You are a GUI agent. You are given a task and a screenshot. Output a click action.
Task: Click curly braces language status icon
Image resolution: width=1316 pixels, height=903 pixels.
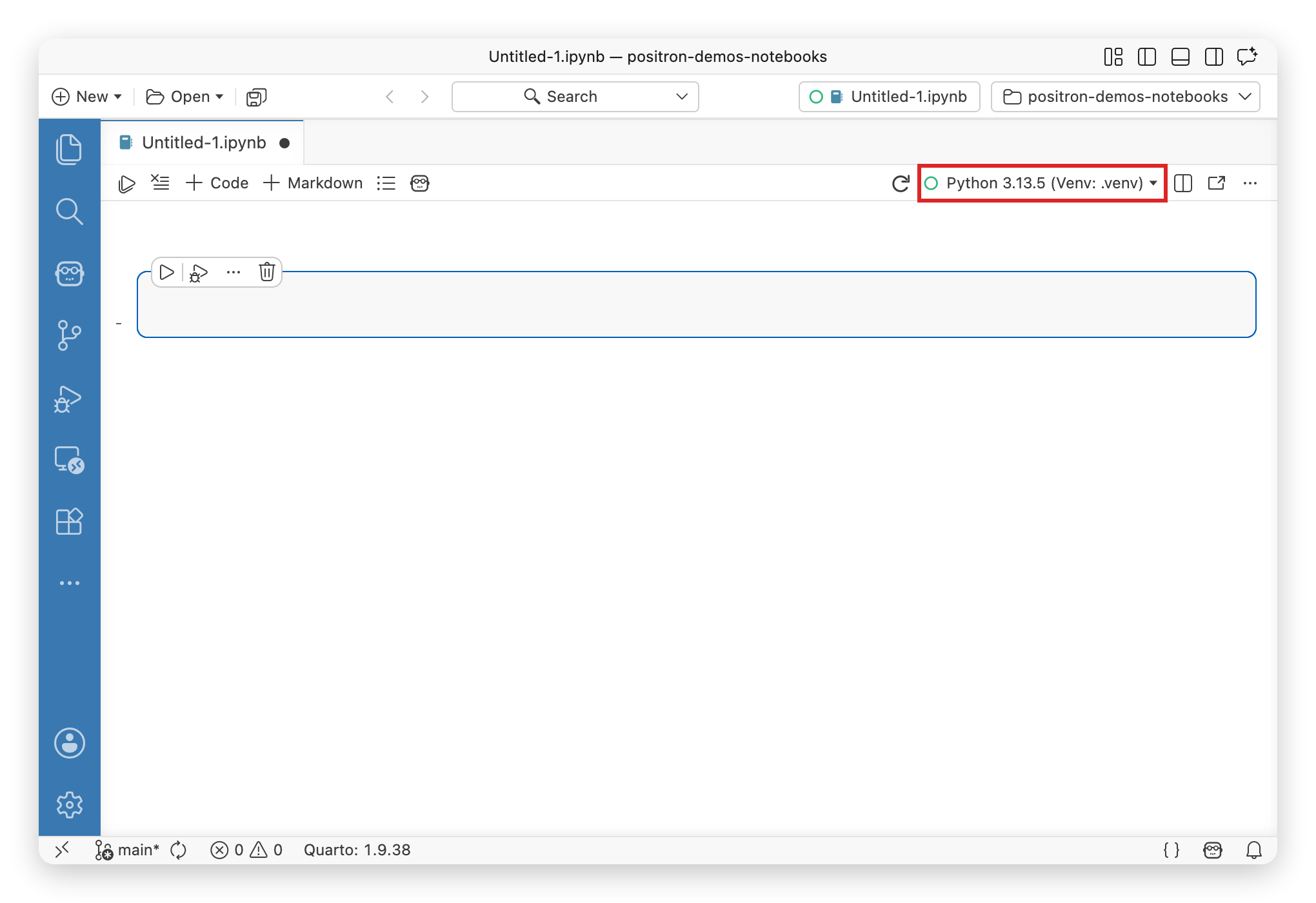click(x=1171, y=850)
